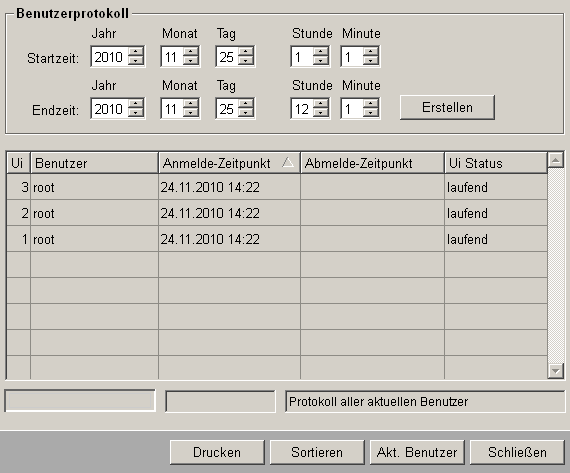This screenshot has width=570, height=473.
Task: Increase the Endzeit Stunde spinner
Action: tap(321, 104)
